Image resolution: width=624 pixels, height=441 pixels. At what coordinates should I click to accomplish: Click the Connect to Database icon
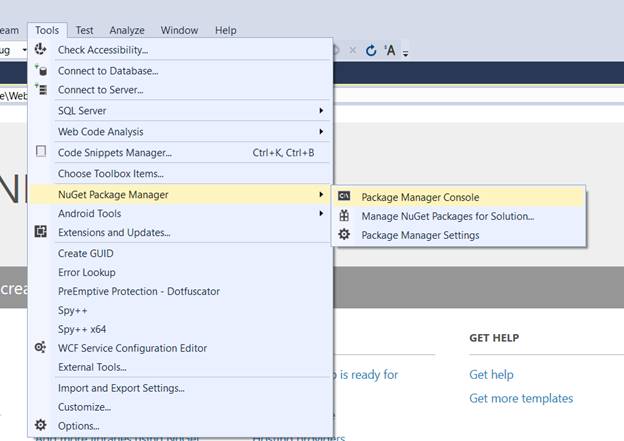click(41, 70)
